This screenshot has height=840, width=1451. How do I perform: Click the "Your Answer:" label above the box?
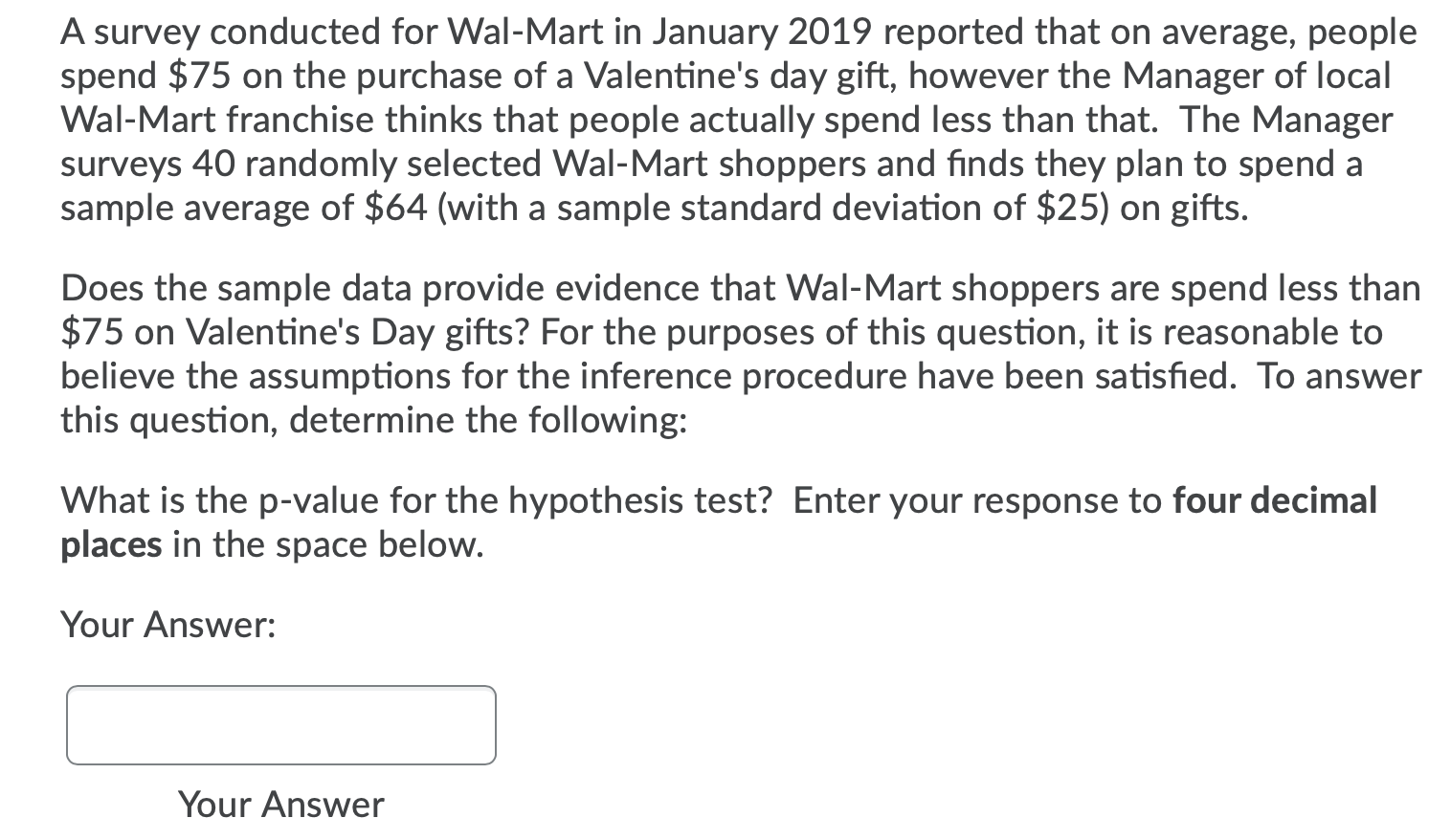[168, 625]
